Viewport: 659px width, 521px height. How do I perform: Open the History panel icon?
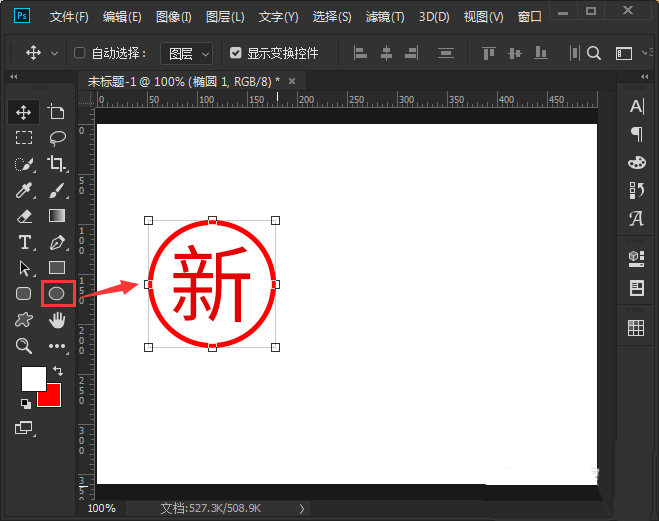pos(637,190)
